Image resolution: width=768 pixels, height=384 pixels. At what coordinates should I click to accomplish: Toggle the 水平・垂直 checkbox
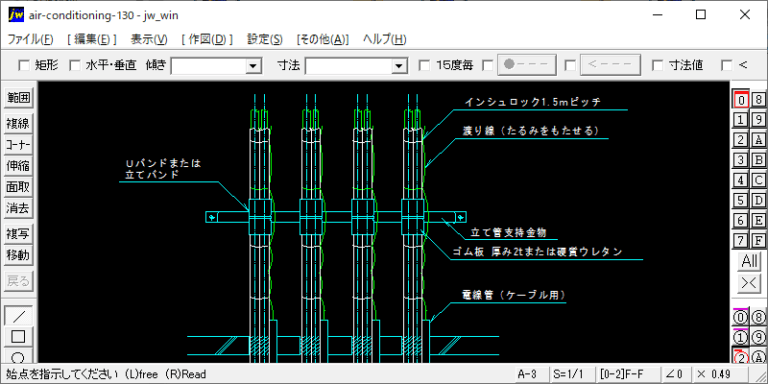pyautogui.click(x=74, y=65)
